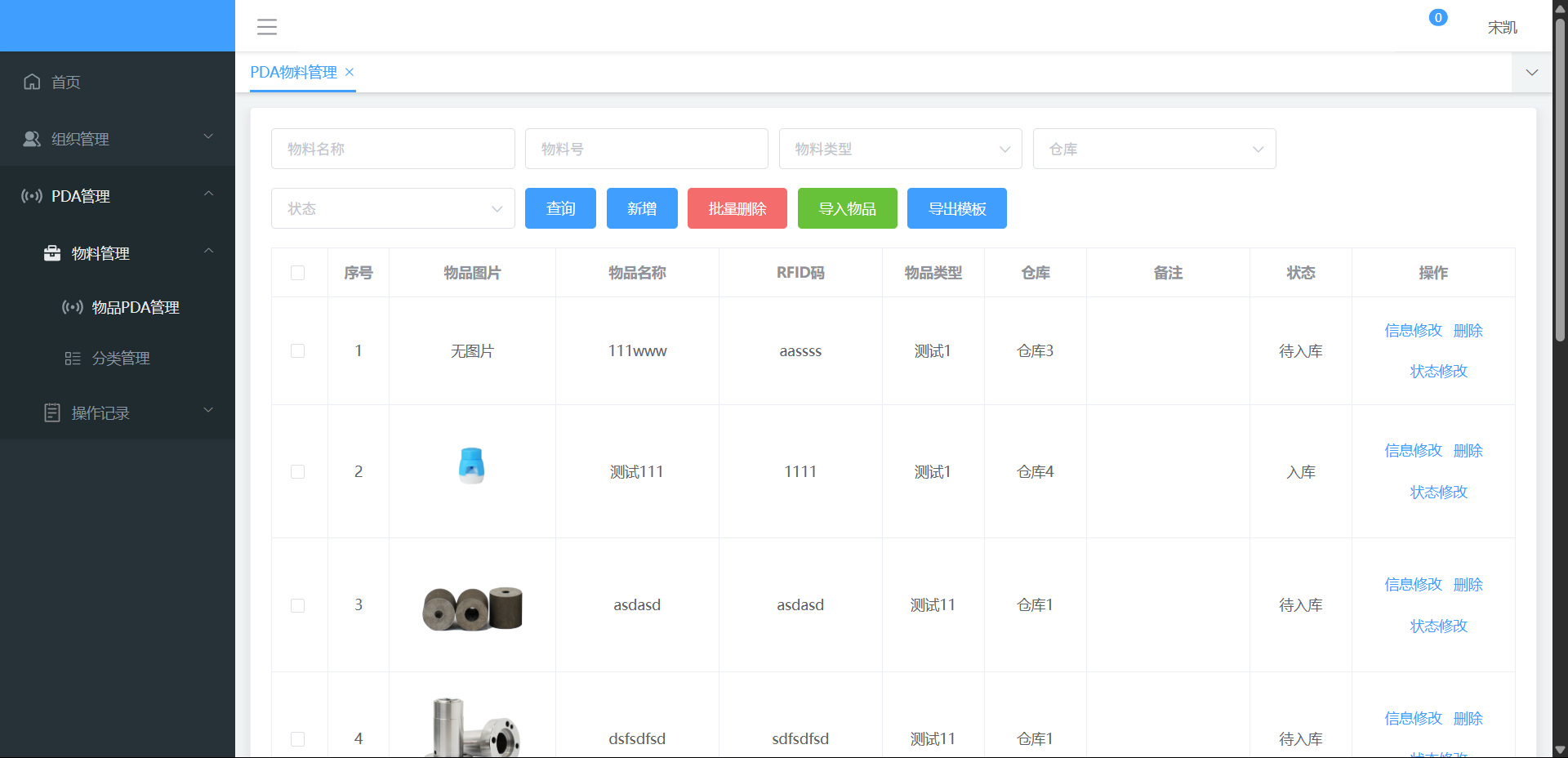Click RFID码 cell aassss
Viewport: 1568px width, 758px height.
tap(800, 351)
